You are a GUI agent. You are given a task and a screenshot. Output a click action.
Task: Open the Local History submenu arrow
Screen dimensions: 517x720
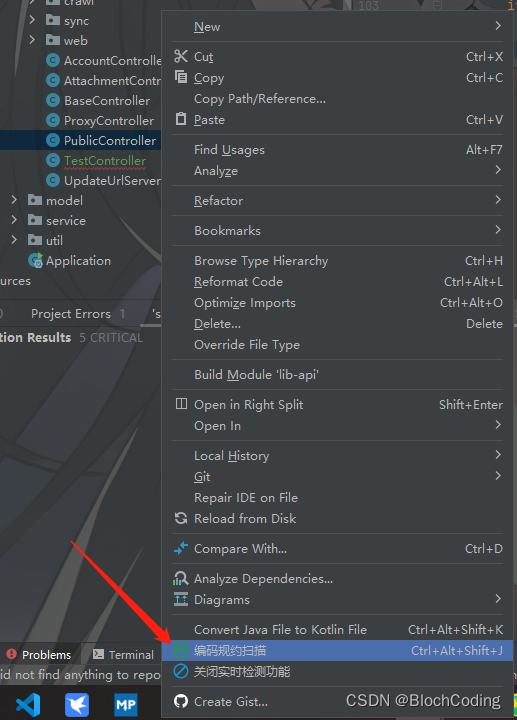pyautogui.click(x=498, y=455)
